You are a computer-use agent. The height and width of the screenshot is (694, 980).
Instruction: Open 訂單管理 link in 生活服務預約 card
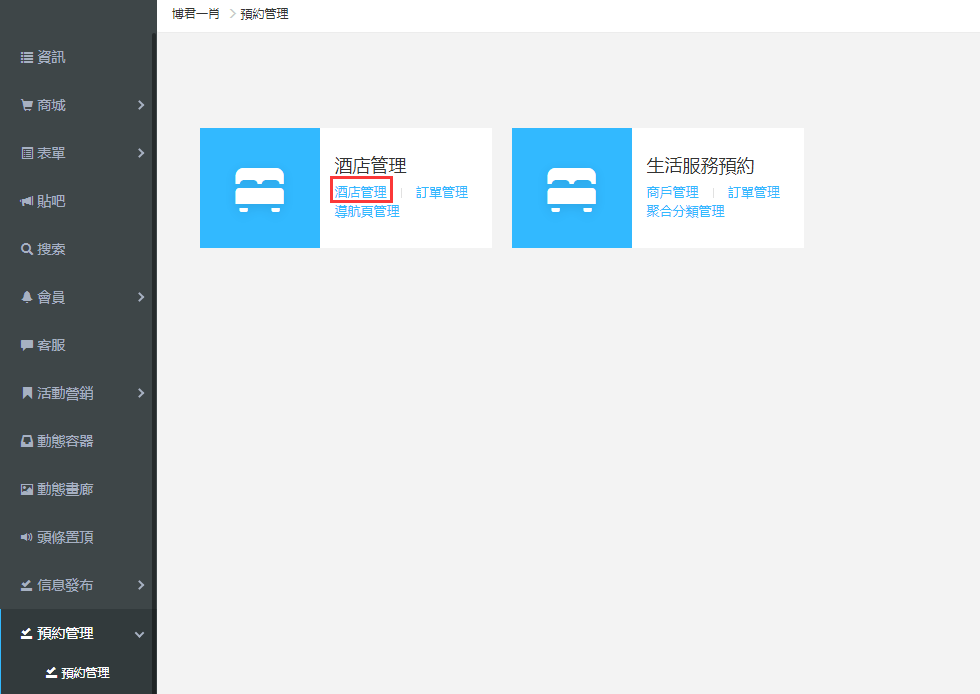click(x=754, y=192)
